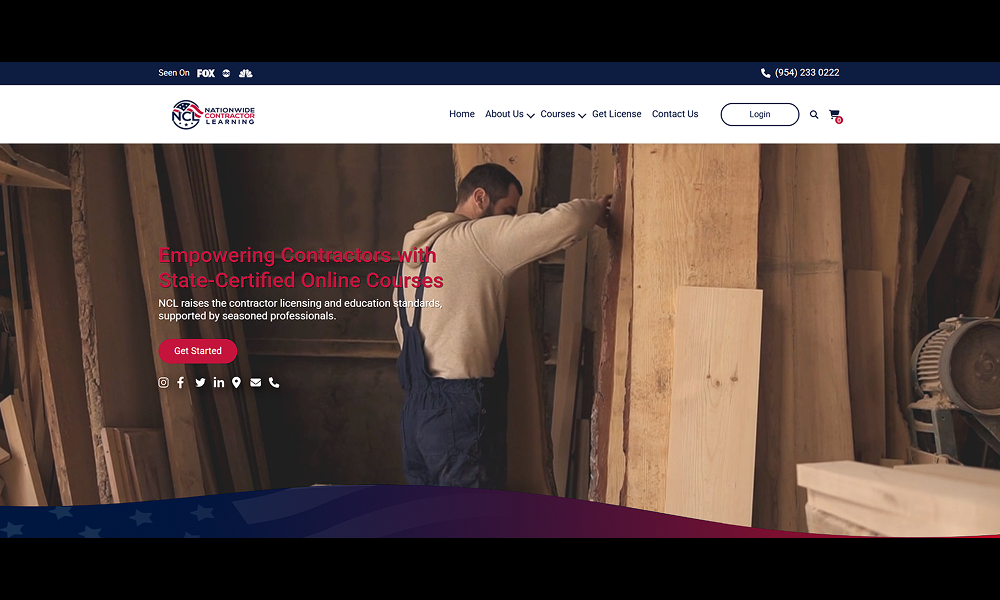Screen dimensions: 1000x600
Task: Select the NBC peacock logo
Action: coord(245,72)
